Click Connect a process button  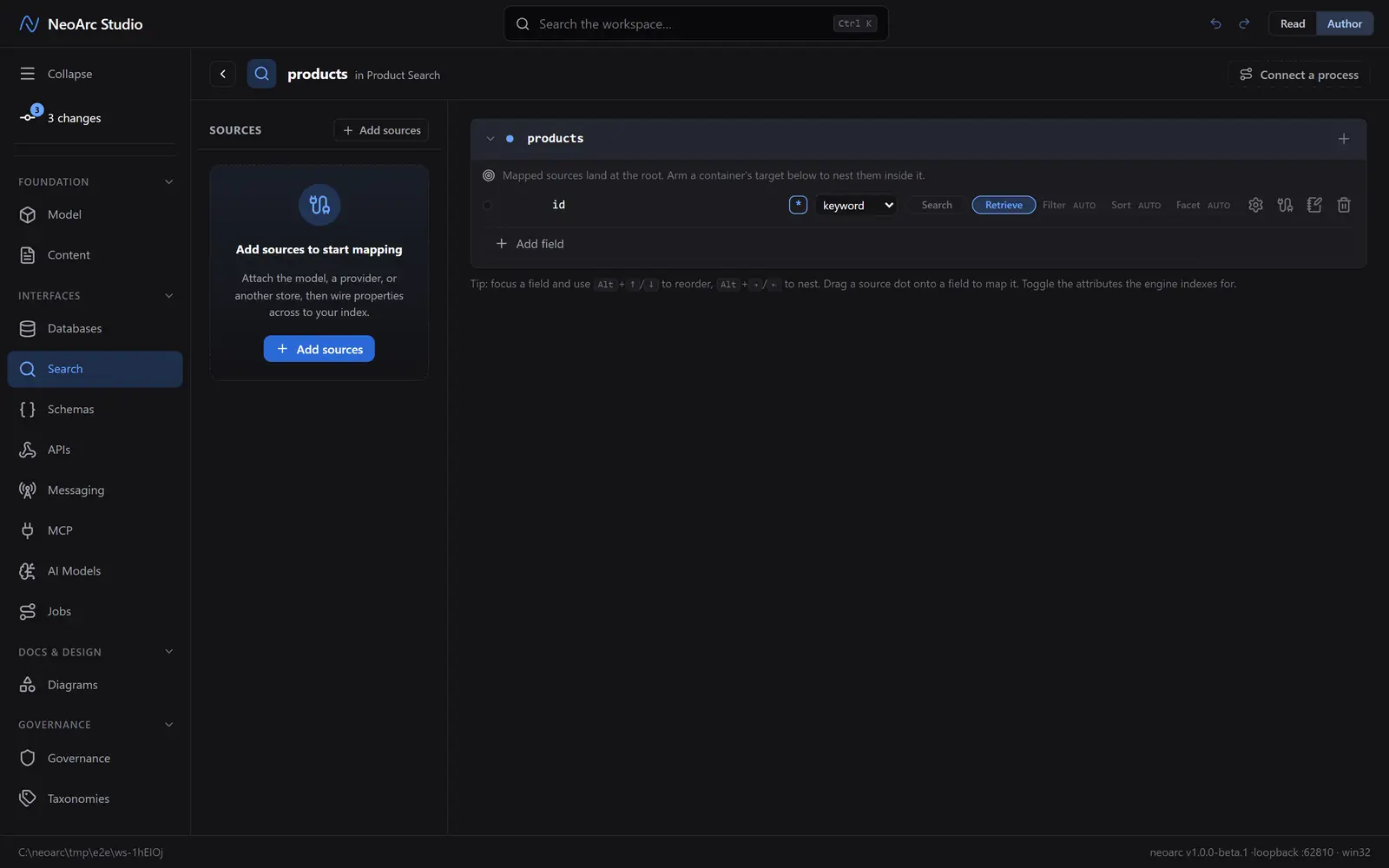coord(1299,75)
